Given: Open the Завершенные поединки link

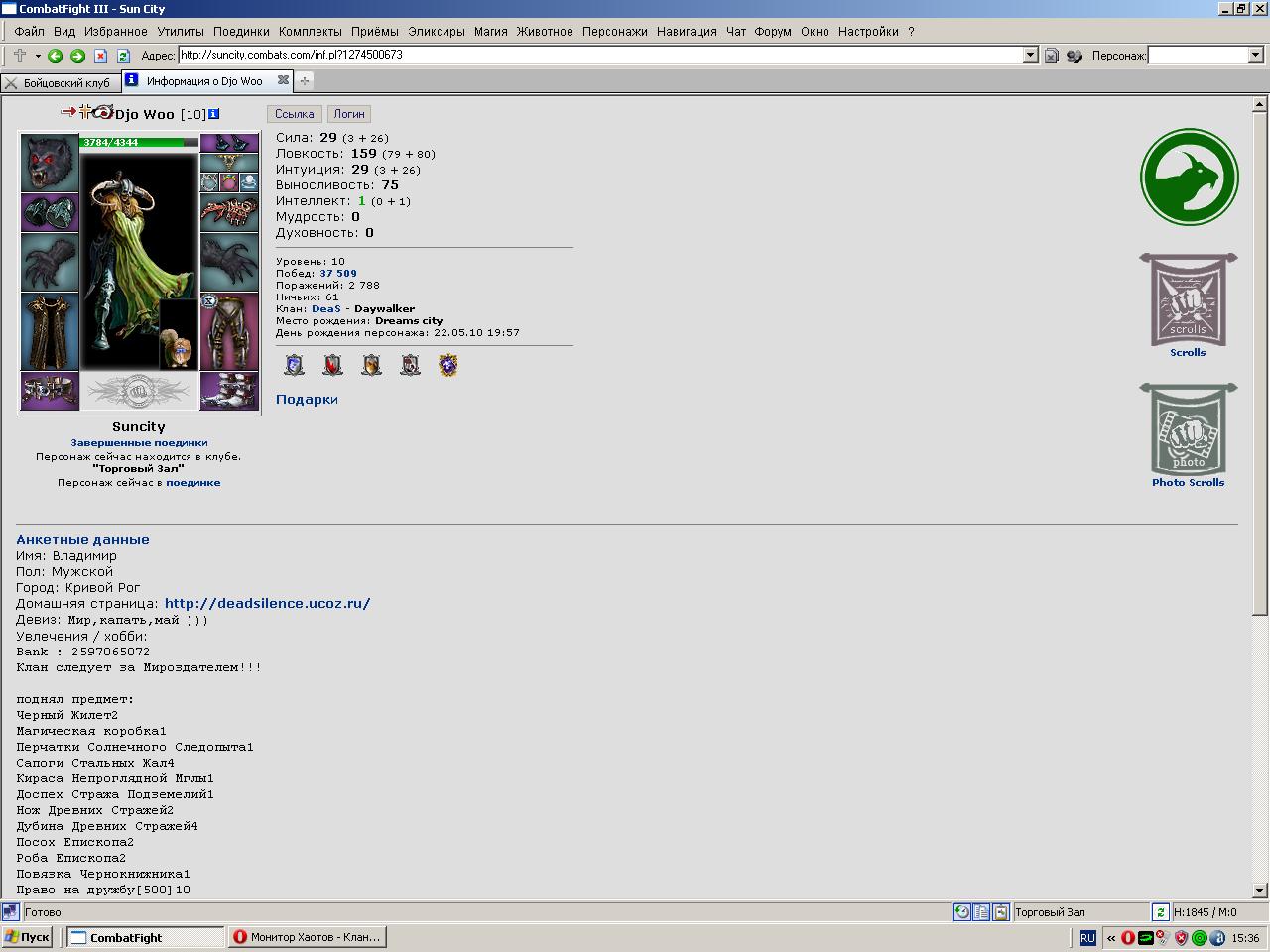Looking at the screenshot, I should click(139, 443).
